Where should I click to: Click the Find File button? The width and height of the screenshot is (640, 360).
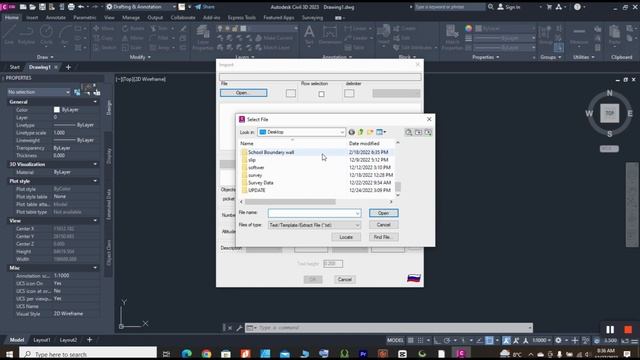coord(383,237)
